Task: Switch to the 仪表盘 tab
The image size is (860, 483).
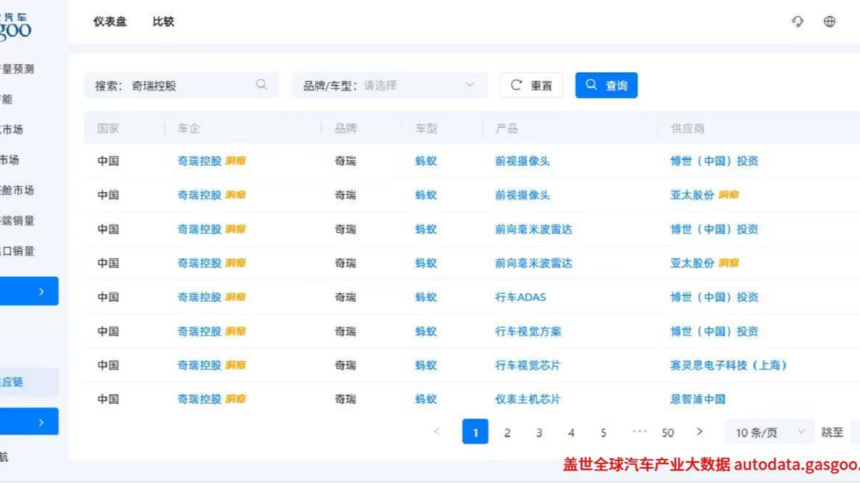Action: point(110,21)
